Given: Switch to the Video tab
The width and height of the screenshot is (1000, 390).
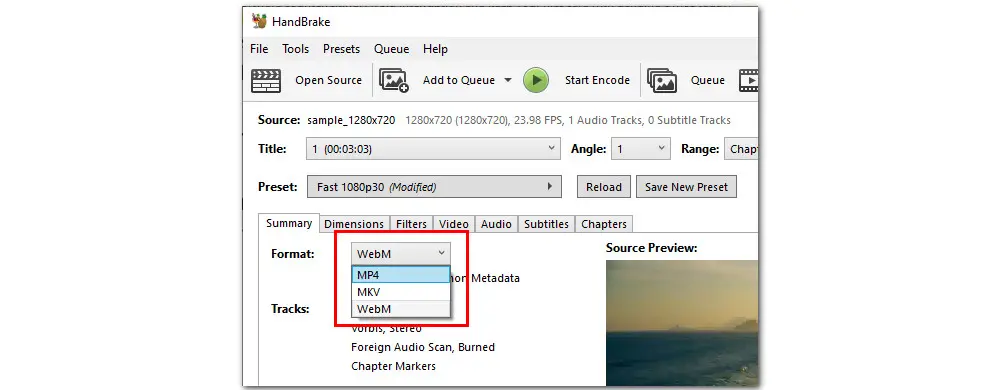Looking at the screenshot, I should pos(454,224).
